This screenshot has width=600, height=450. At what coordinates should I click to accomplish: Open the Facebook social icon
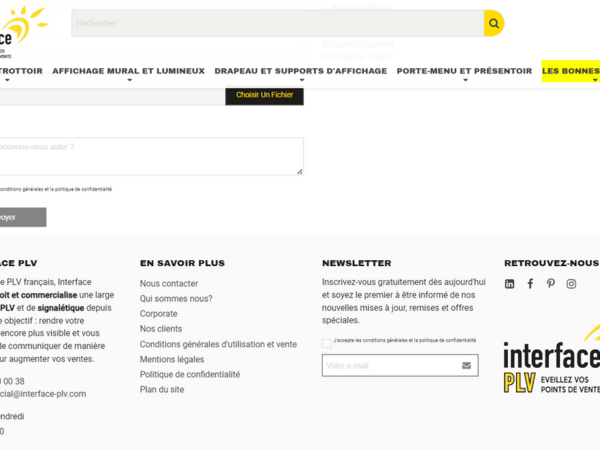click(x=530, y=284)
